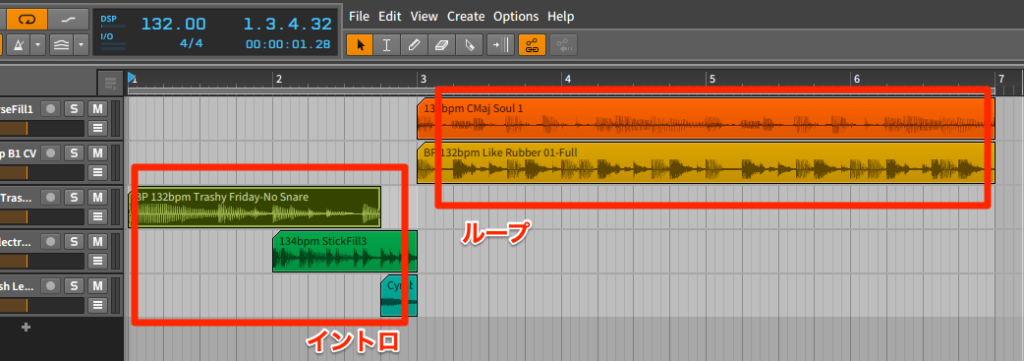The height and width of the screenshot is (361, 1024).
Task: Select the time selection tool
Action: tap(387, 45)
